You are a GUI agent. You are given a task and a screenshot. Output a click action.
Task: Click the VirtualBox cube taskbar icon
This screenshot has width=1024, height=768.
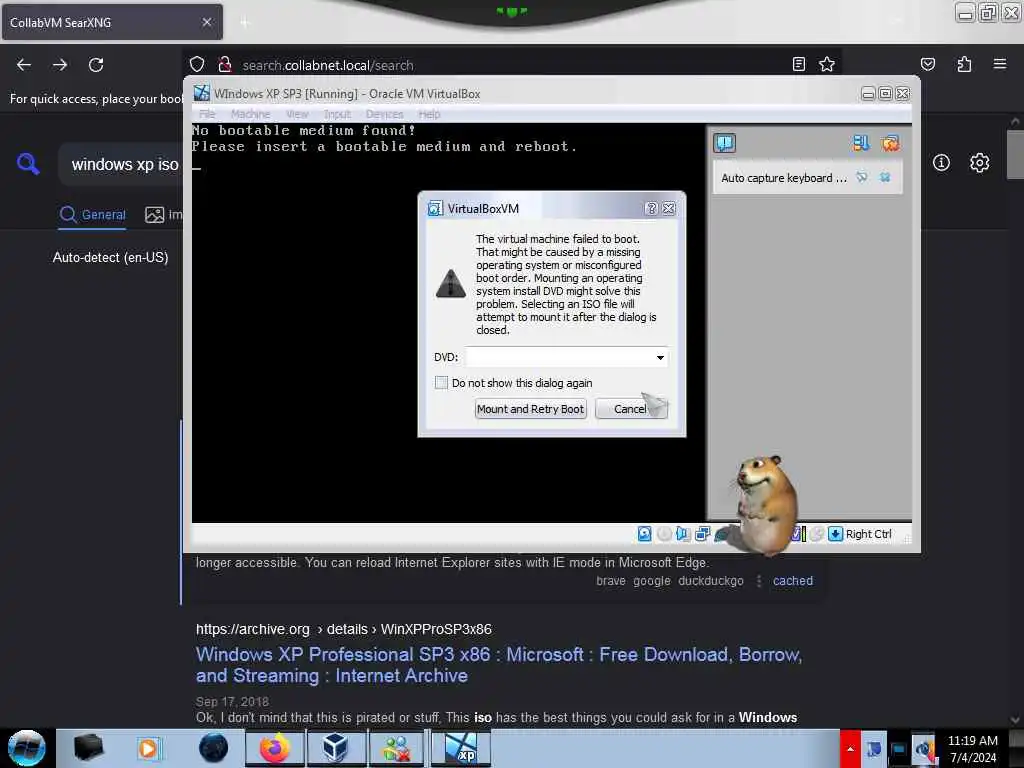pos(335,748)
